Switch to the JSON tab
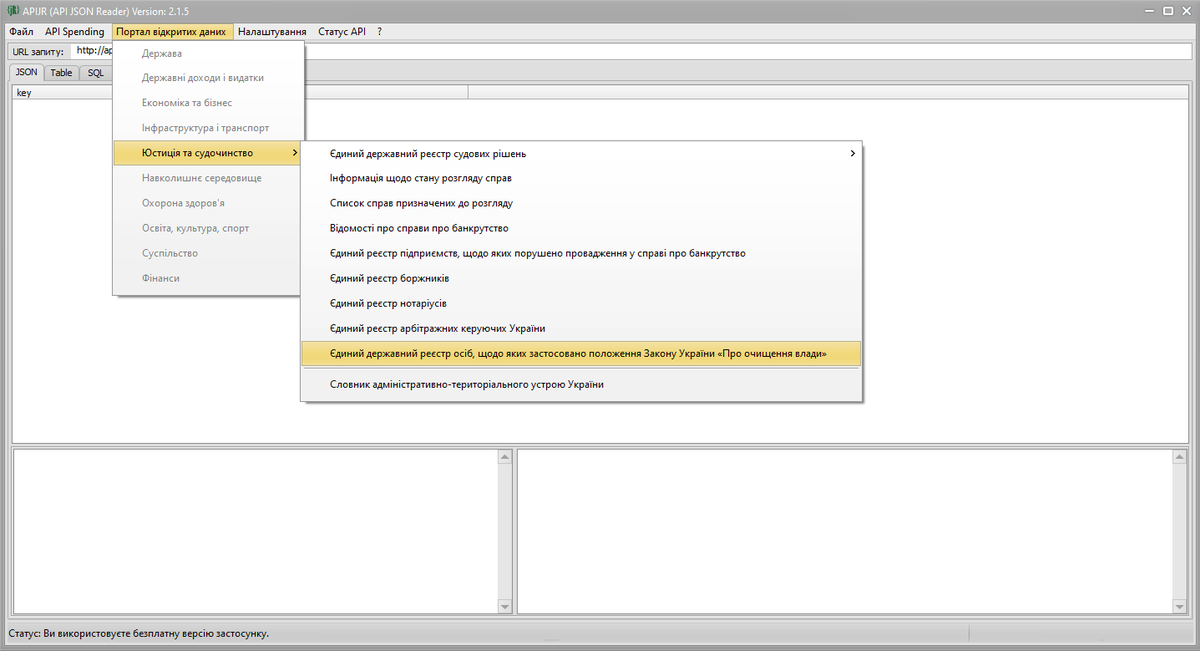The height and width of the screenshot is (651, 1200). (27, 72)
